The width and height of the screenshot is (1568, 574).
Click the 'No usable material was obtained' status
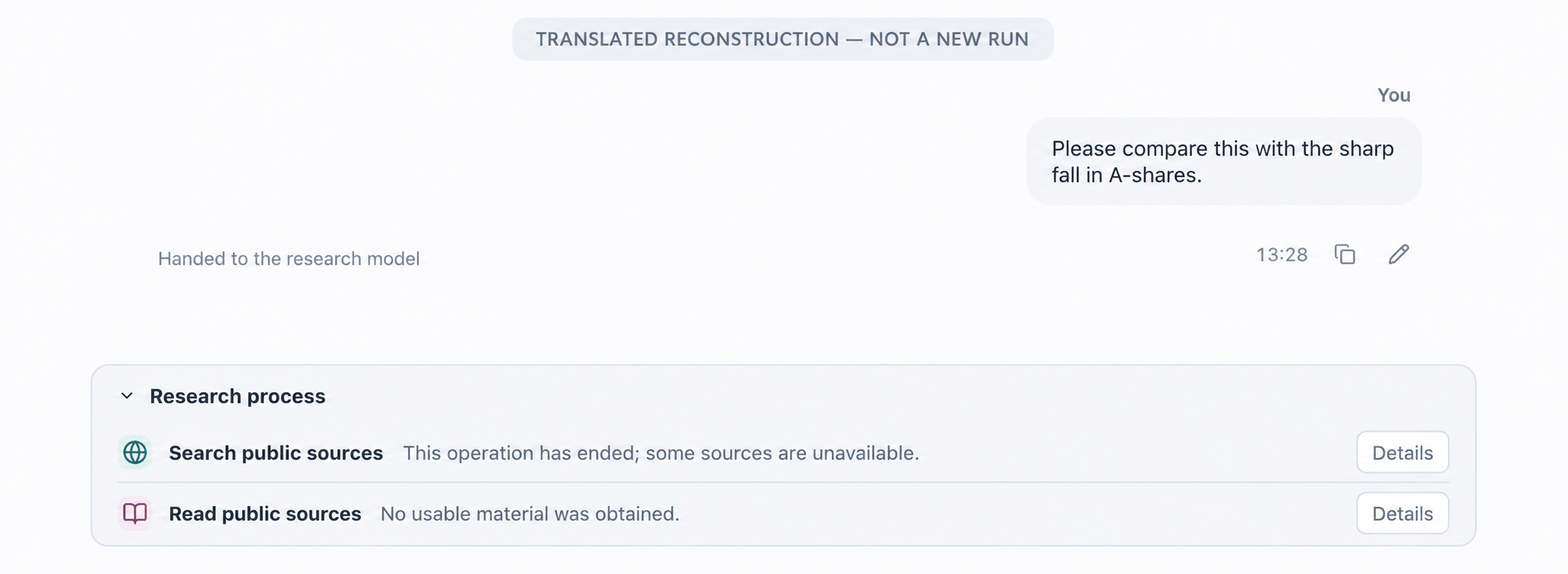(530, 513)
